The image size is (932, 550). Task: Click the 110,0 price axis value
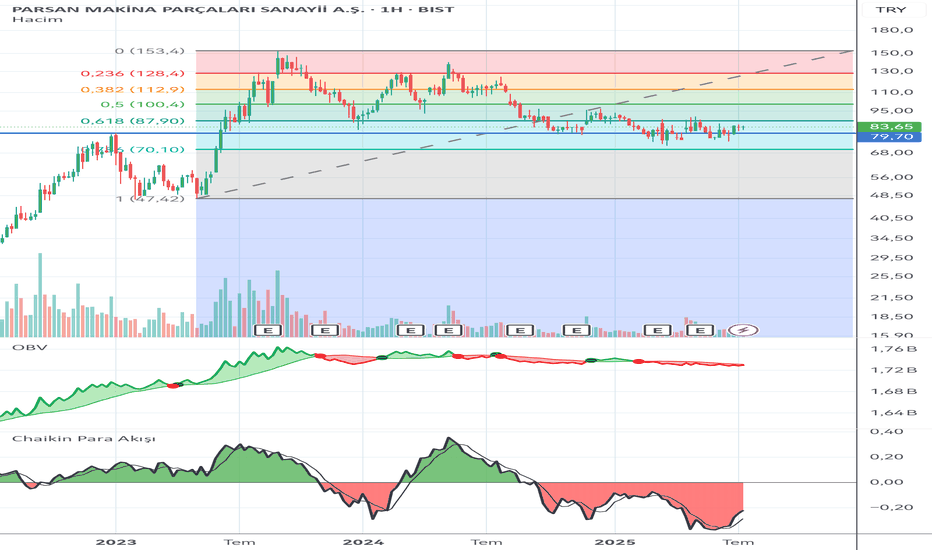(x=892, y=92)
